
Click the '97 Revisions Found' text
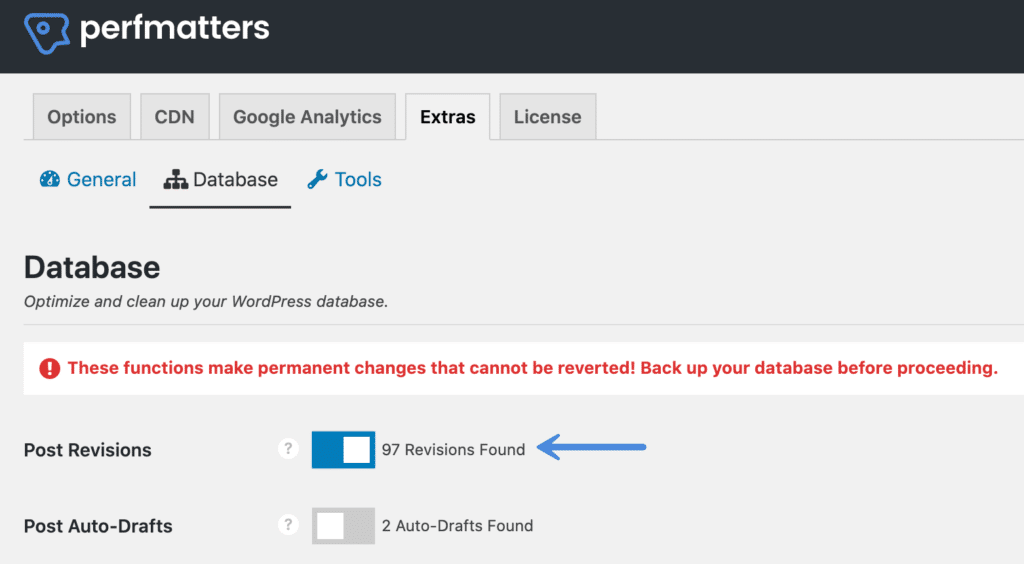point(453,450)
